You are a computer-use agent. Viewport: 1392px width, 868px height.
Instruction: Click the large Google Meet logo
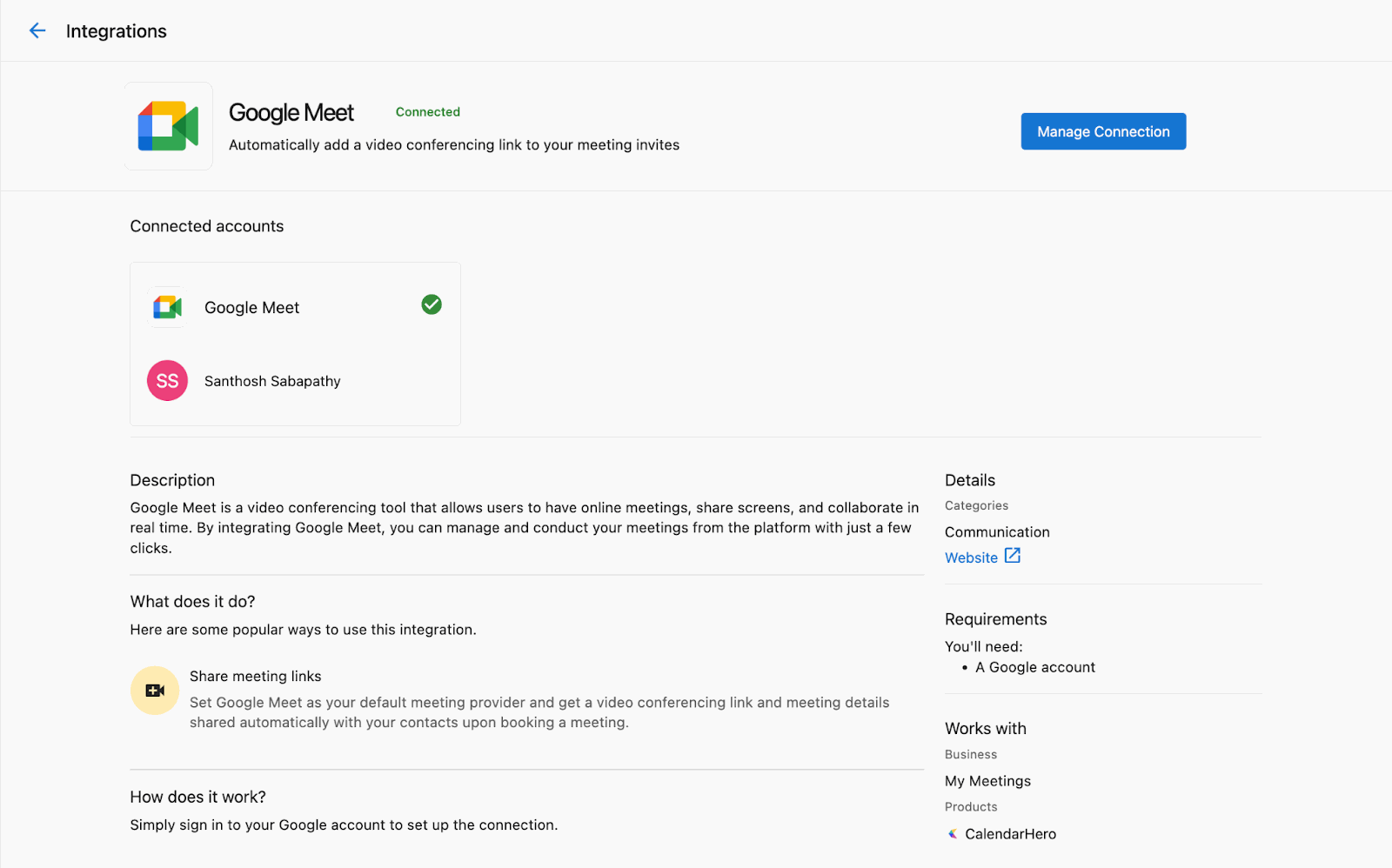click(x=169, y=126)
